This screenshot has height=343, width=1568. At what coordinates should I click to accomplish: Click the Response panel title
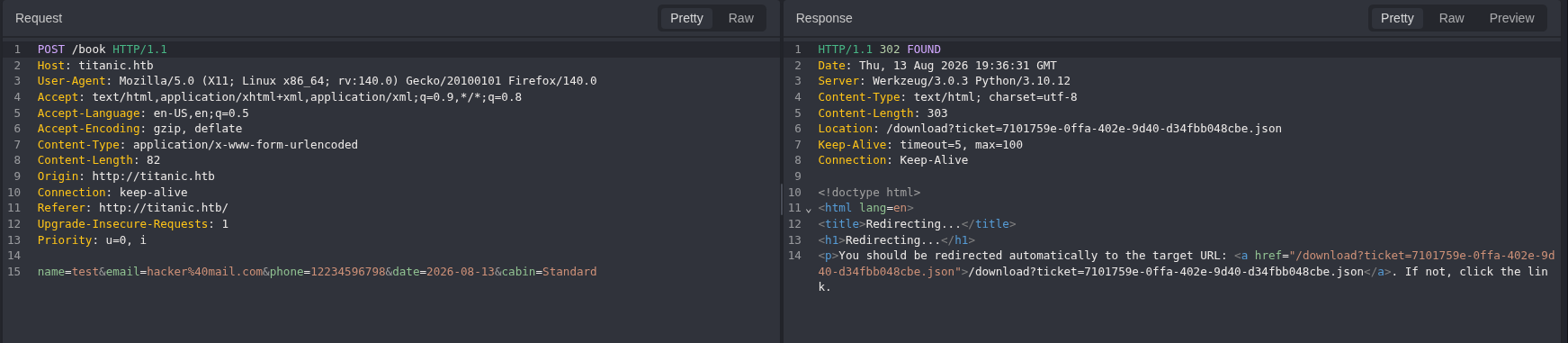pyautogui.click(x=823, y=18)
